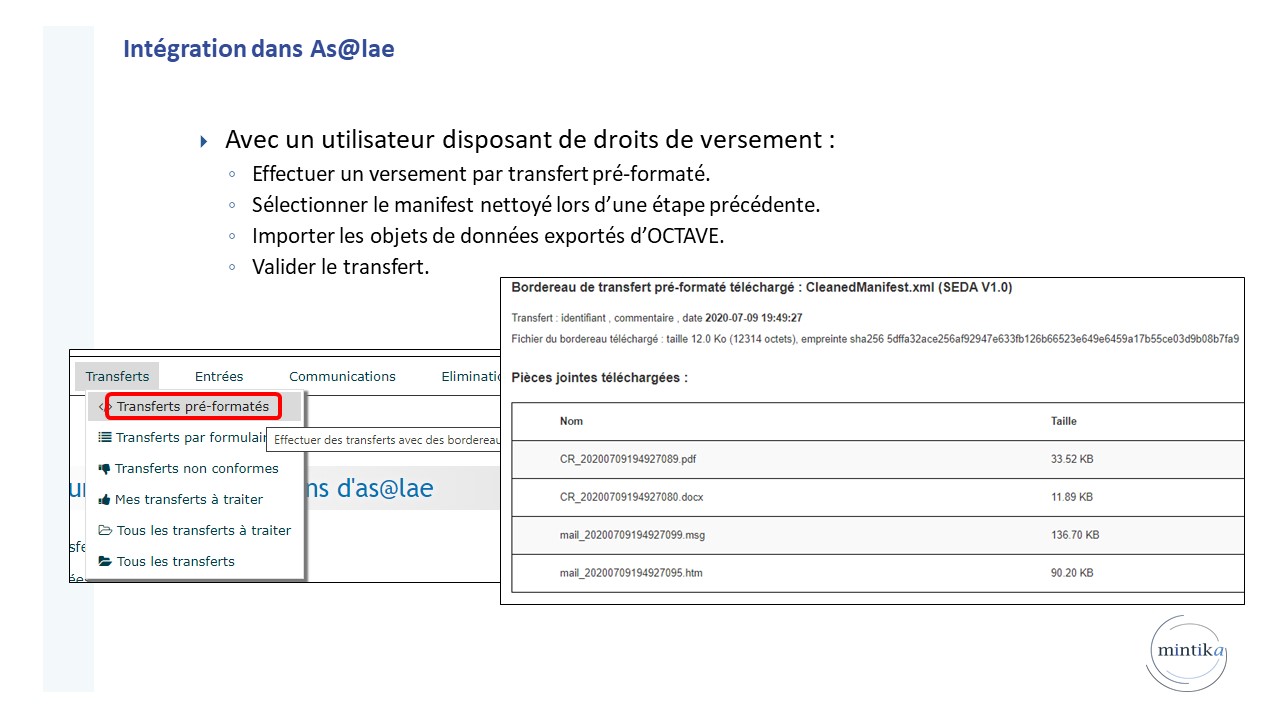Open the Transferts menu
Viewport: 1280px width, 720px height.
117,377
